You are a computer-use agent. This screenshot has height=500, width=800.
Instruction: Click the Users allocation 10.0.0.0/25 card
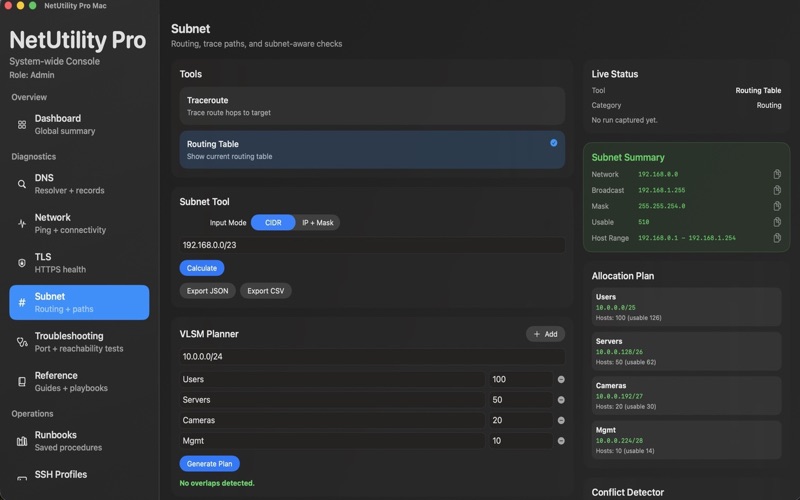click(x=686, y=307)
